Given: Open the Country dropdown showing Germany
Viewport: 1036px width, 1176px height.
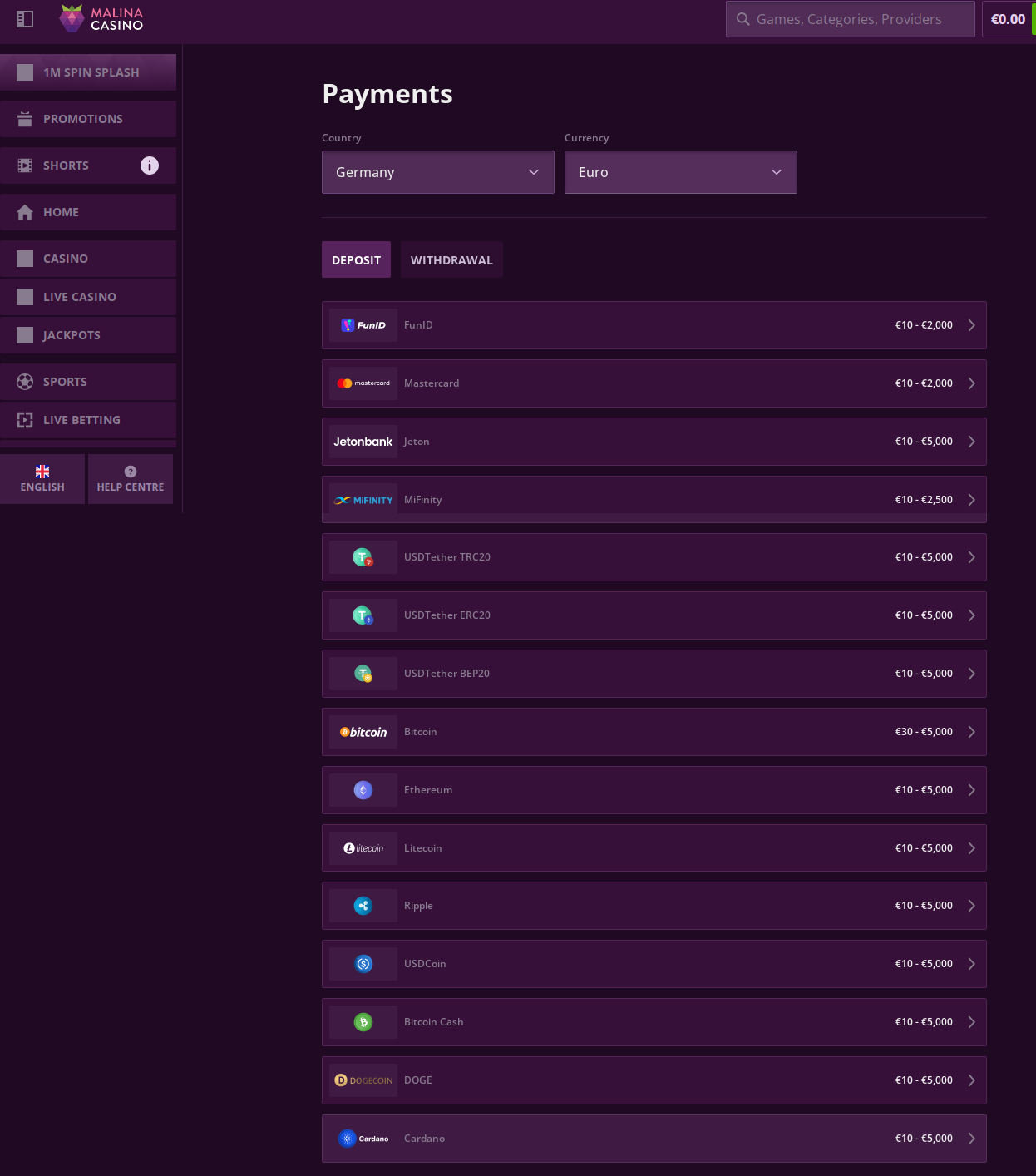Looking at the screenshot, I should point(437,172).
